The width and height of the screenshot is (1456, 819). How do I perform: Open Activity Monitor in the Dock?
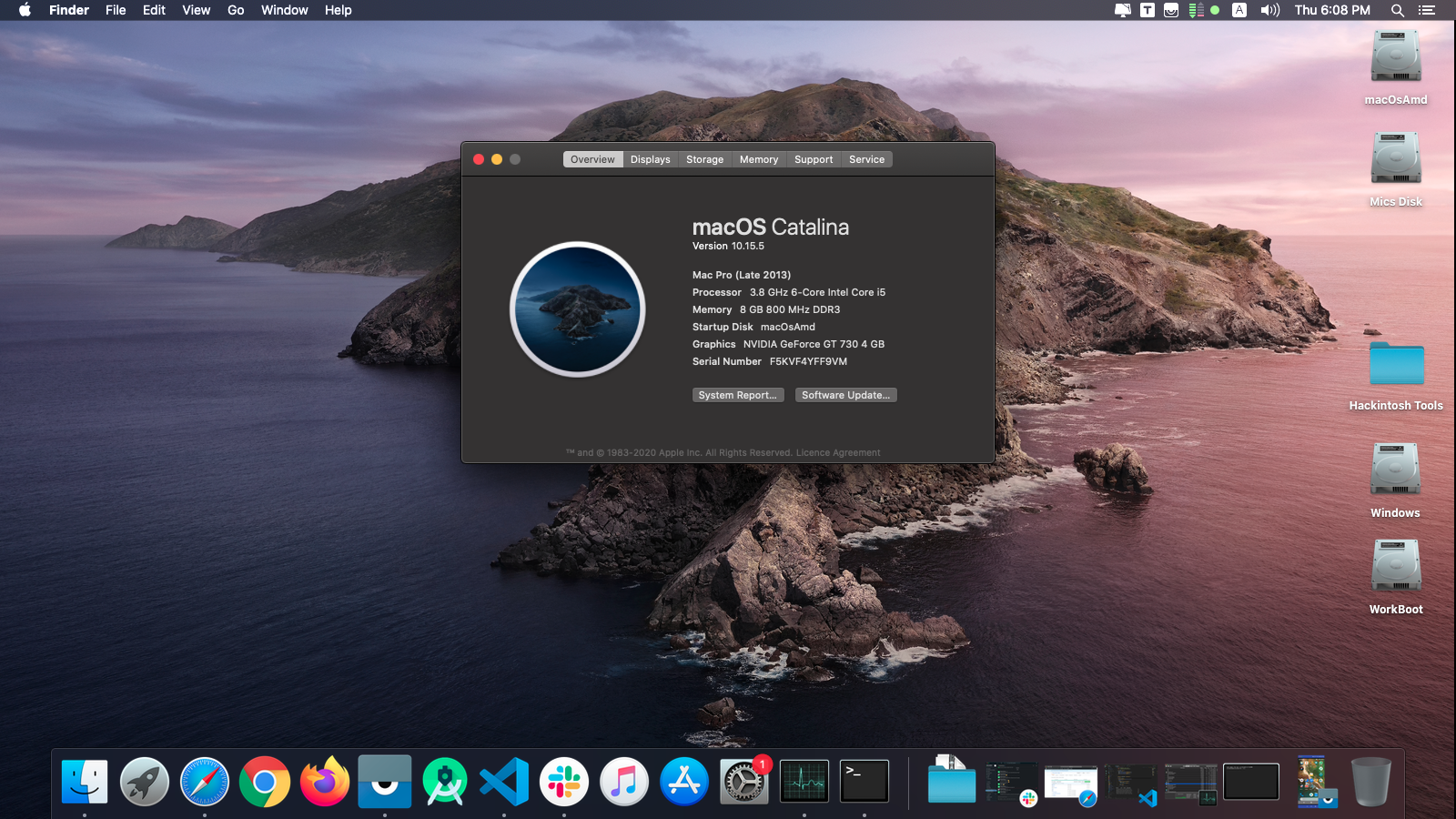pyautogui.click(x=804, y=782)
